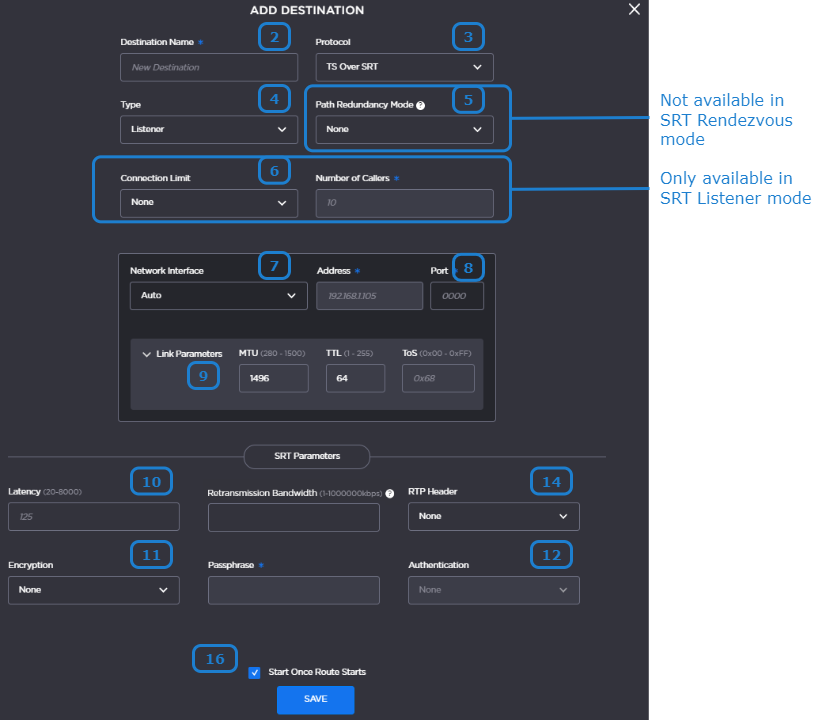838x720 pixels.
Task: Click the TTL field showing 64
Action: click(x=355, y=378)
